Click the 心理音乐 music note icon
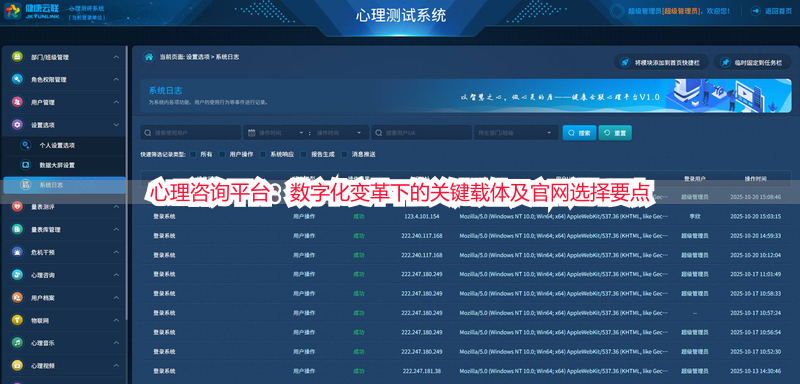The height and width of the screenshot is (384, 800). (17, 343)
